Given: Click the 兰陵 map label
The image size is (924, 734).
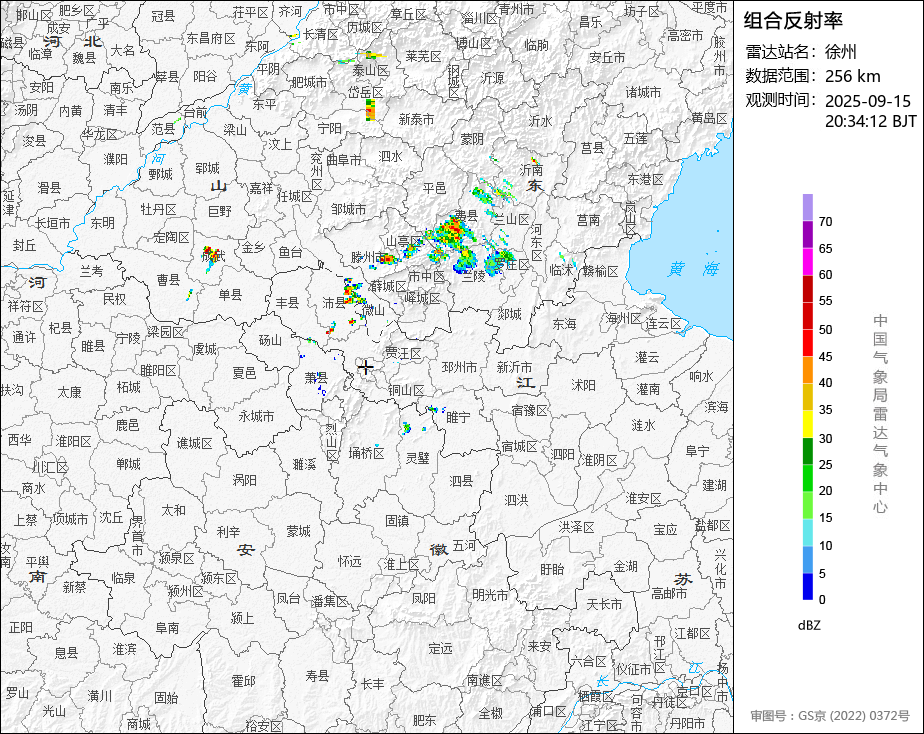Looking at the screenshot, I should (x=473, y=276).
